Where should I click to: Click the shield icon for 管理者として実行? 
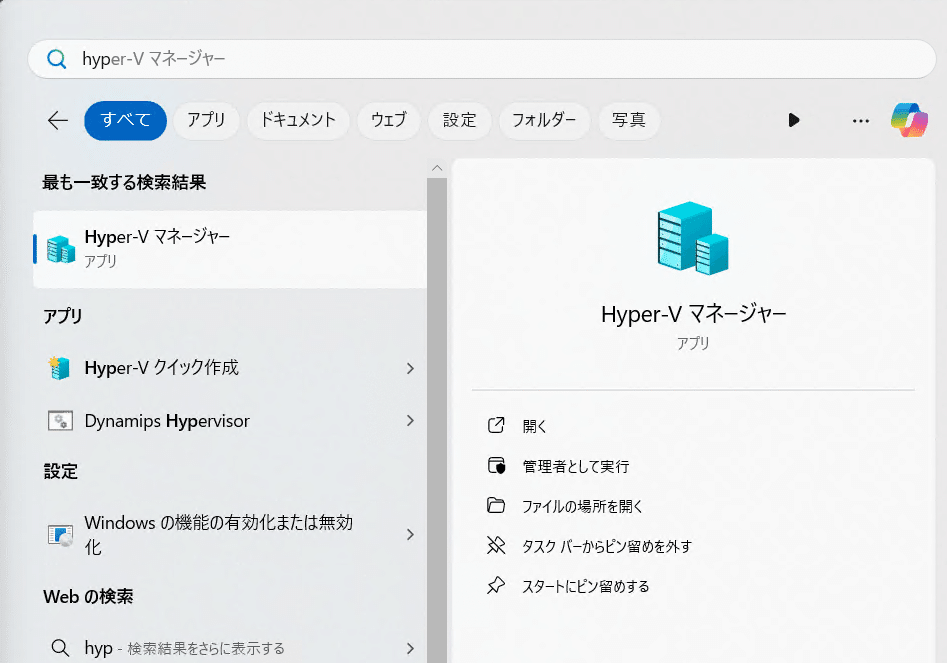point(496,466)
